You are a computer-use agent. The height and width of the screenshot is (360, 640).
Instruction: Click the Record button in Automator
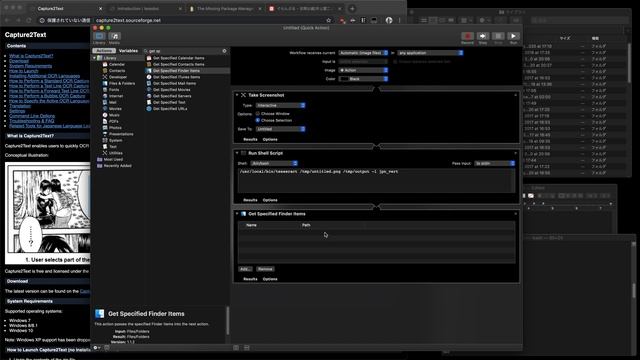pos(467,36)
